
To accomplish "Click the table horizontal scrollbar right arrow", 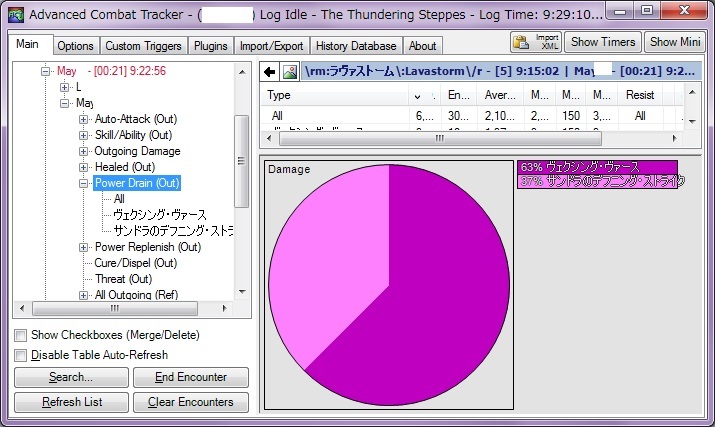I will (675, 138).
